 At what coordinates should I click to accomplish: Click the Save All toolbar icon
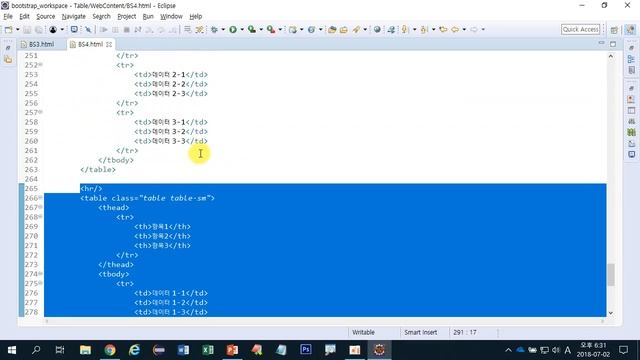(x=38, y=29)
